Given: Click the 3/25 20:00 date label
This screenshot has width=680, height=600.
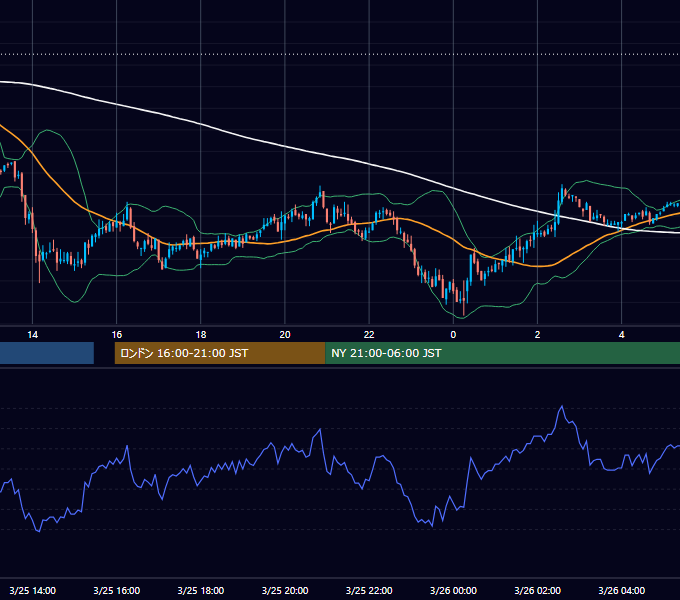Looking at the screenshot, I should [285, 590].
